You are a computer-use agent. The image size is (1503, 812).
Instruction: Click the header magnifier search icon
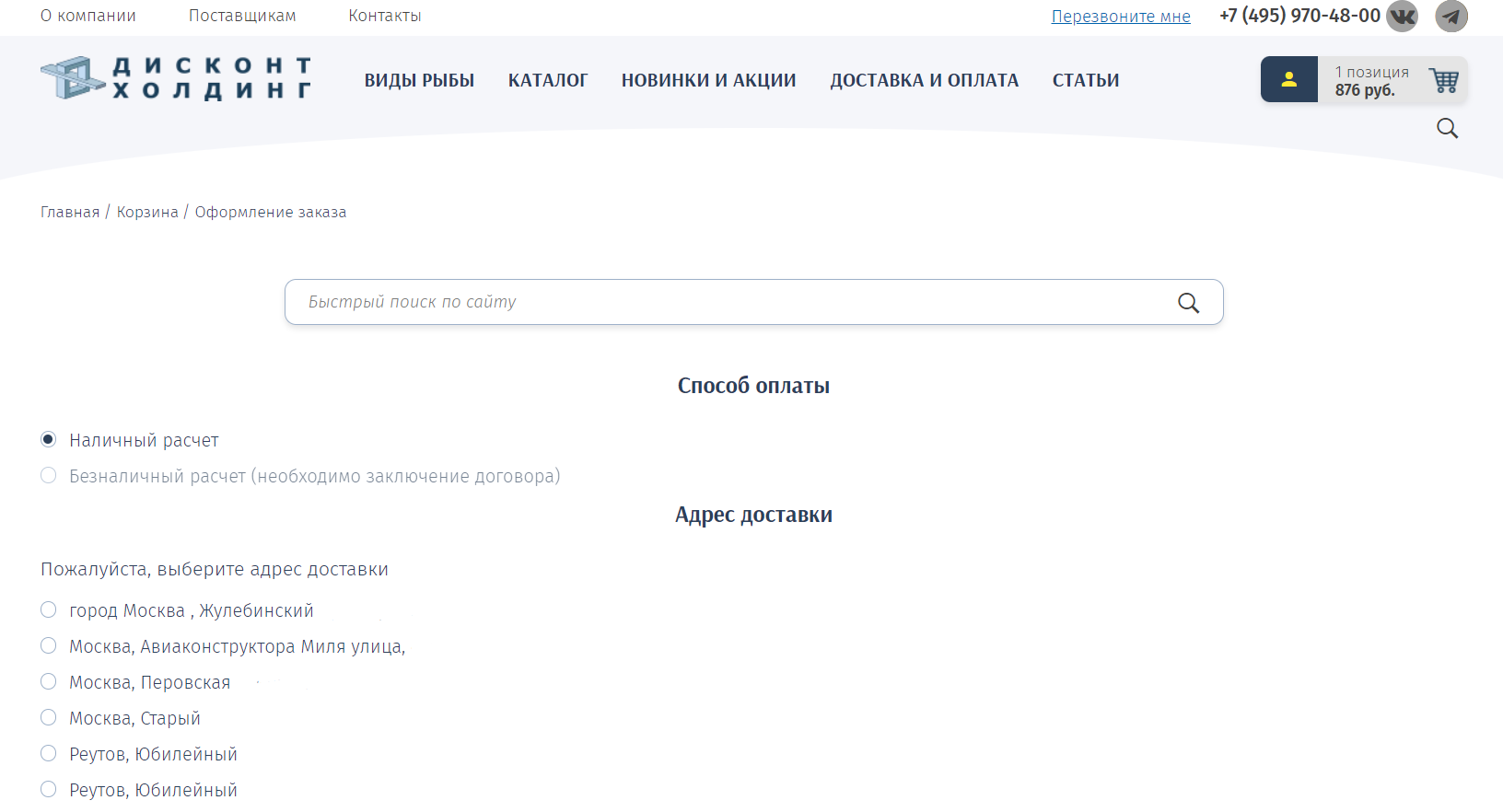click(1447, 128)
